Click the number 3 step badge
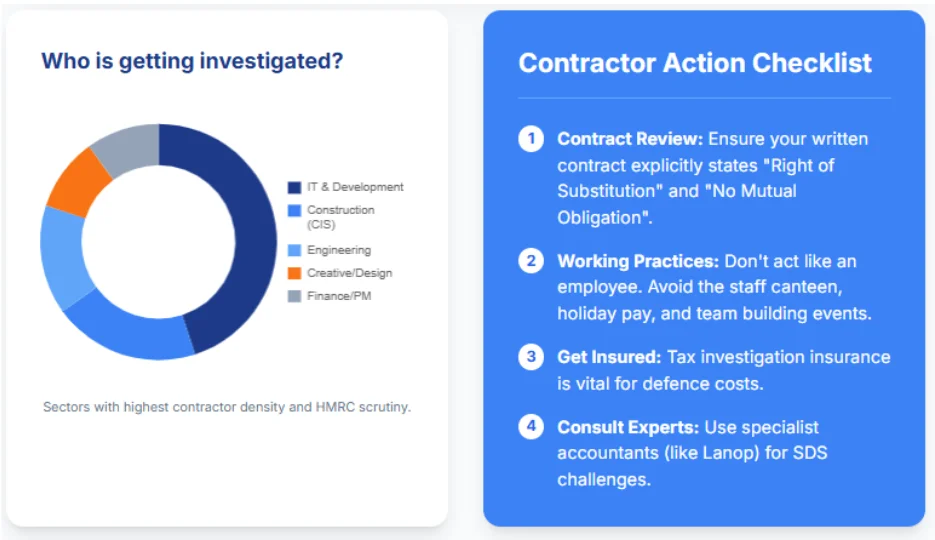935x540 pixels. pos(530,357)
